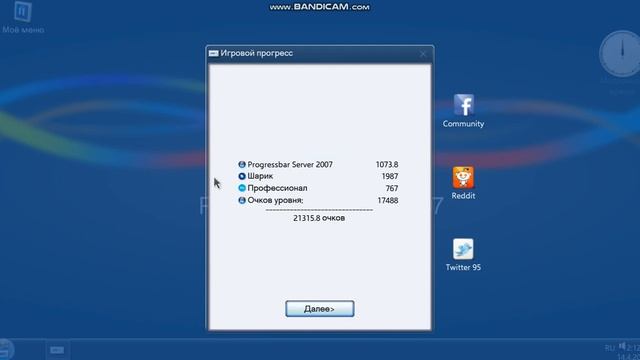The width and height of the screenshot is (640, 360).
Task: Click the Игровой прогресс title bar icon
Action: (213, 53)
